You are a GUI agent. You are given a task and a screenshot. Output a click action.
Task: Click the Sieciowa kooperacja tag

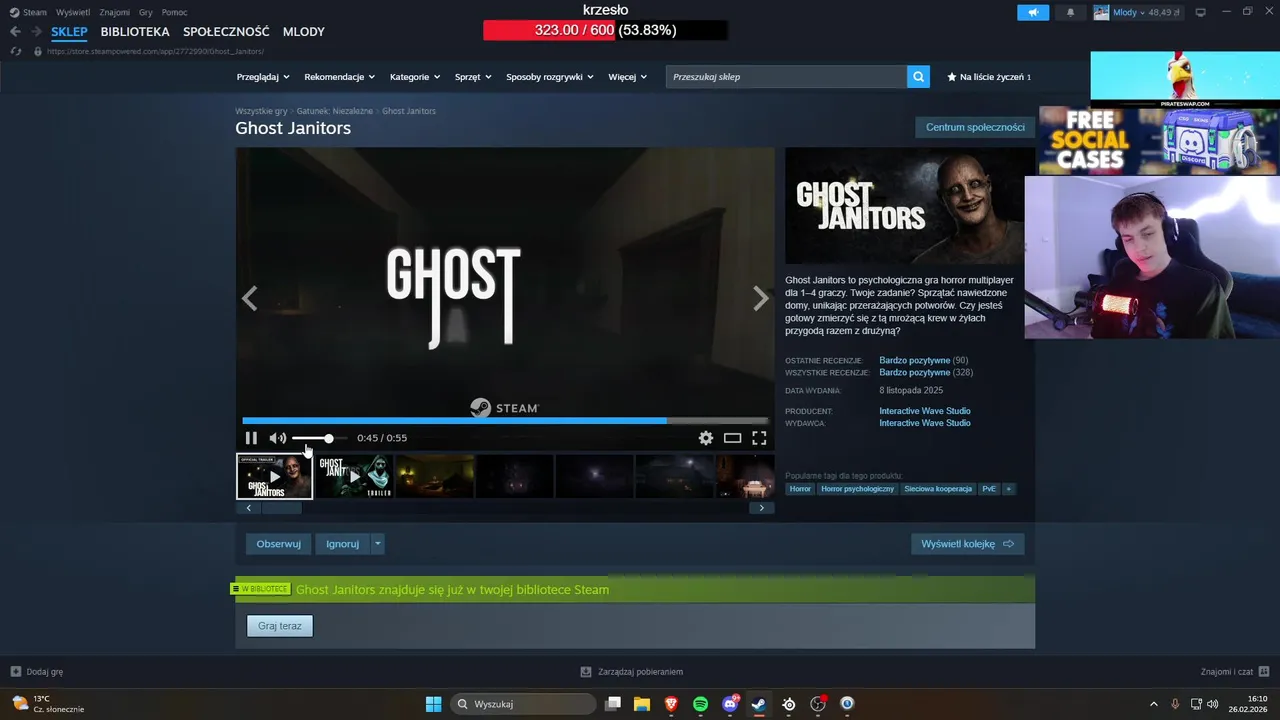pyautogui.click(x=938, y=489)
